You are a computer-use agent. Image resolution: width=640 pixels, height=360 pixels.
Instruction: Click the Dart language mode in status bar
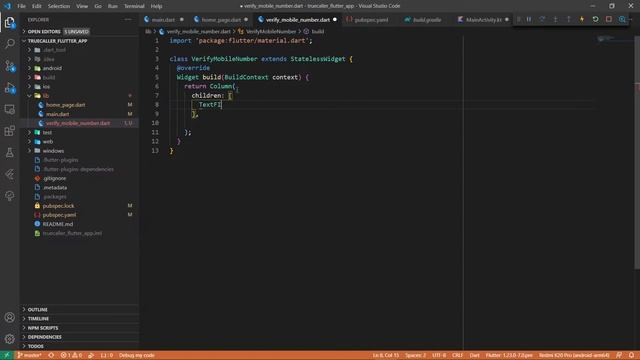click(474, 355)
